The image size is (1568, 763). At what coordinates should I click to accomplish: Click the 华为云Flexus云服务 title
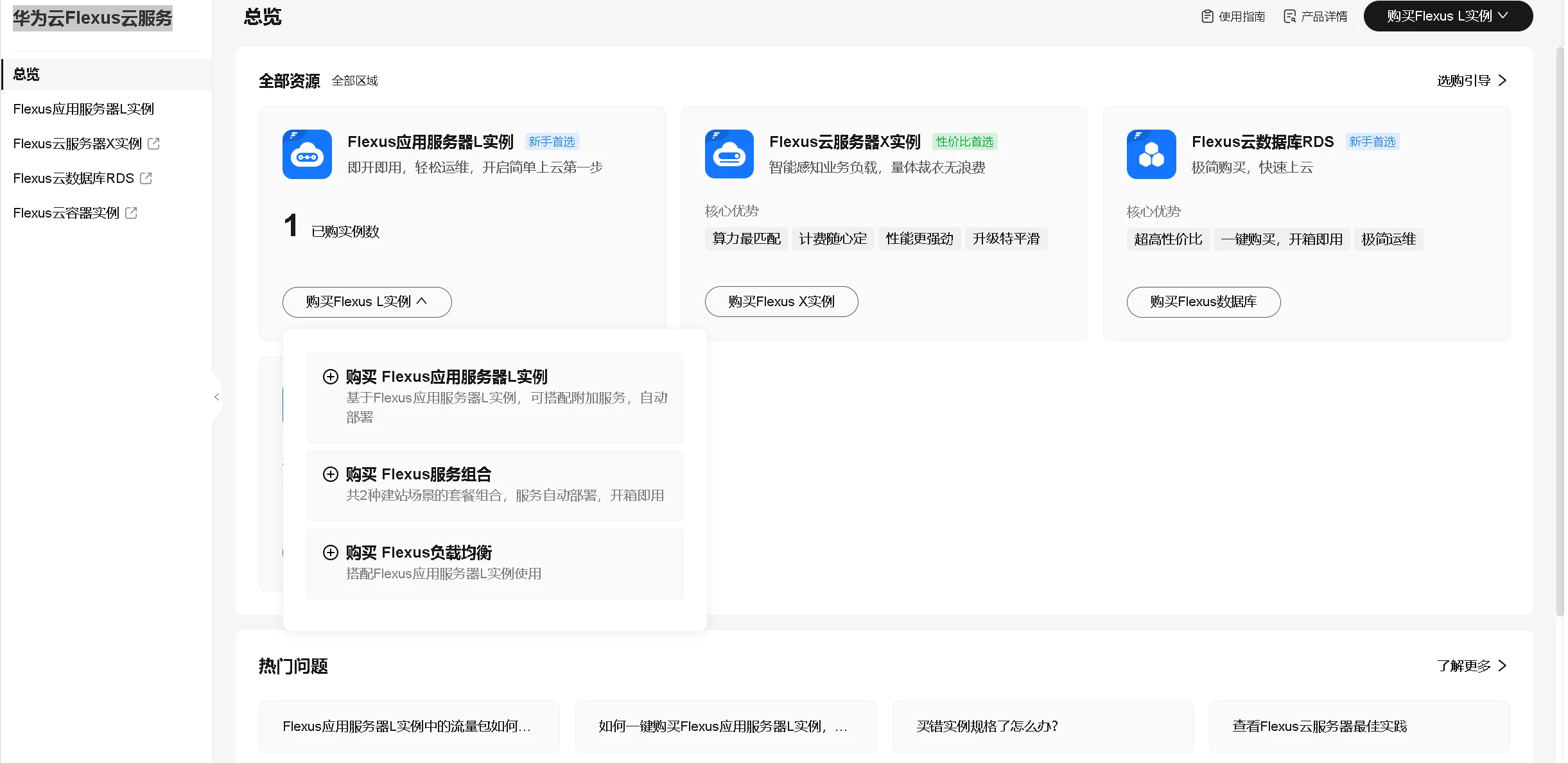92,18
